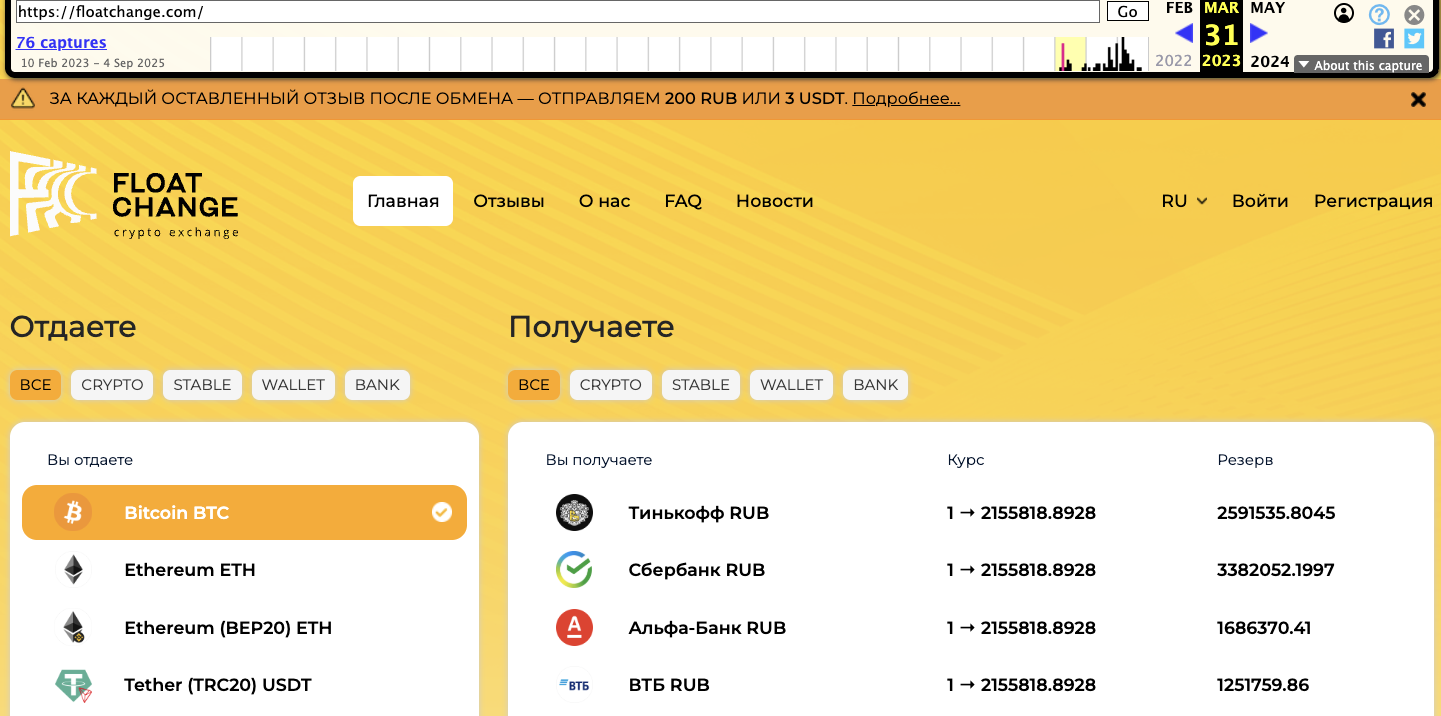This screenshot has width=1441, height=716.
Task: Click the Подробнее link in banner
Action: (906, 99)
